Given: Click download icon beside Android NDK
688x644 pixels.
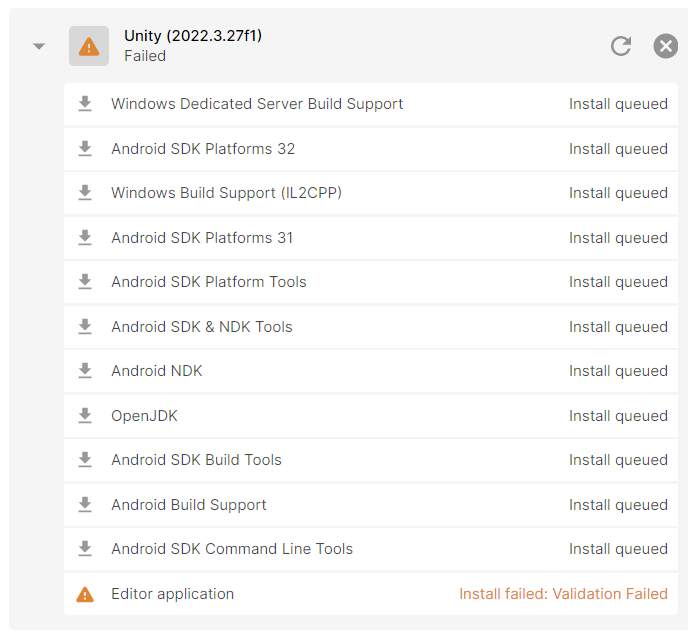Looking at the screenshot, I should coord(85,371).
